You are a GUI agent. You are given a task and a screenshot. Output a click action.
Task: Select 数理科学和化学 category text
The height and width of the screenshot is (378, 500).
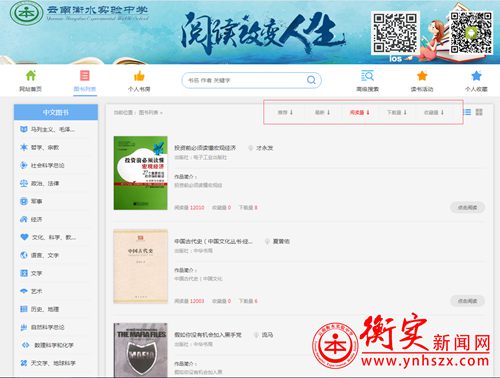coord(54,345)
